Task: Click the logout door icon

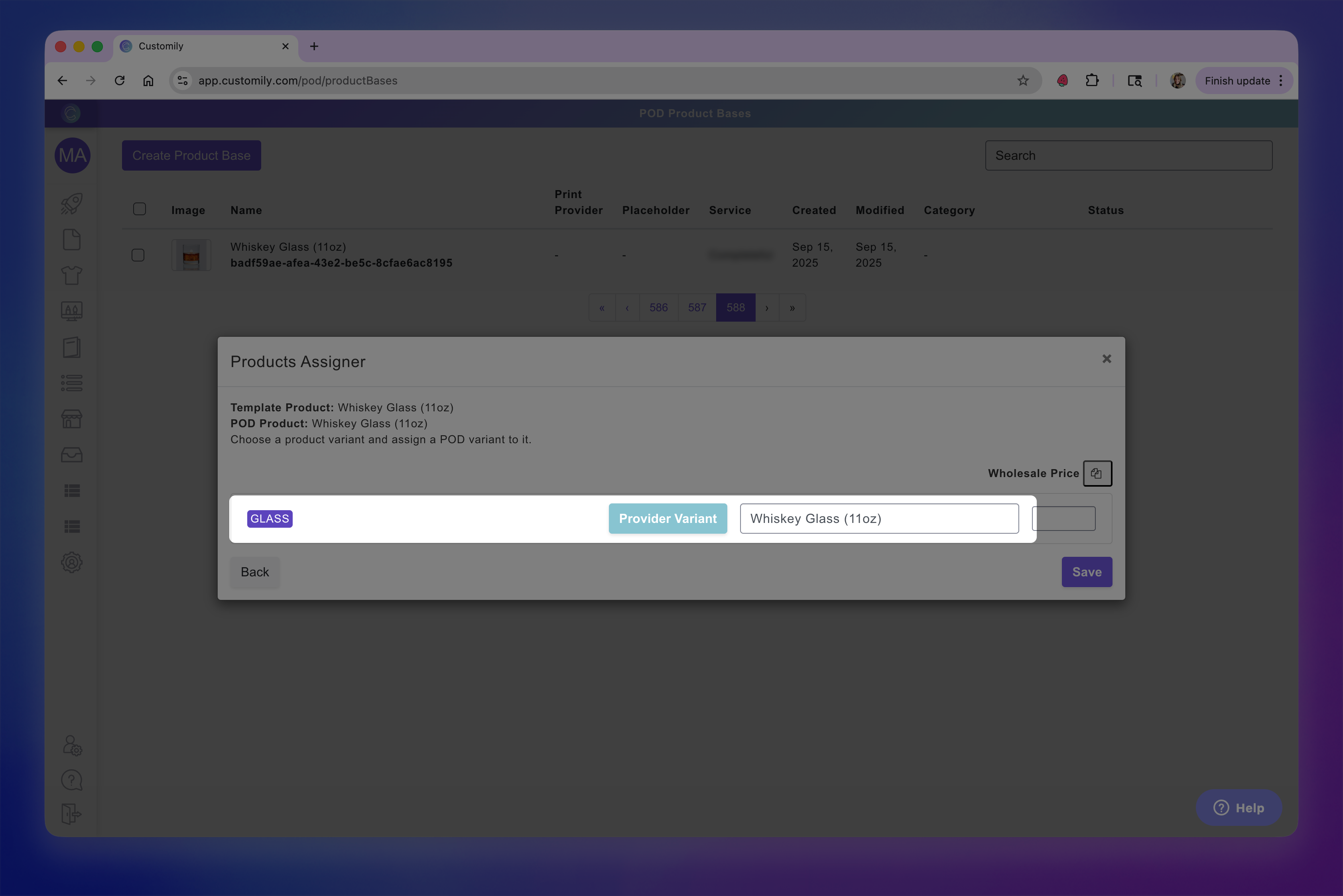Action: (x=71, y=814)
